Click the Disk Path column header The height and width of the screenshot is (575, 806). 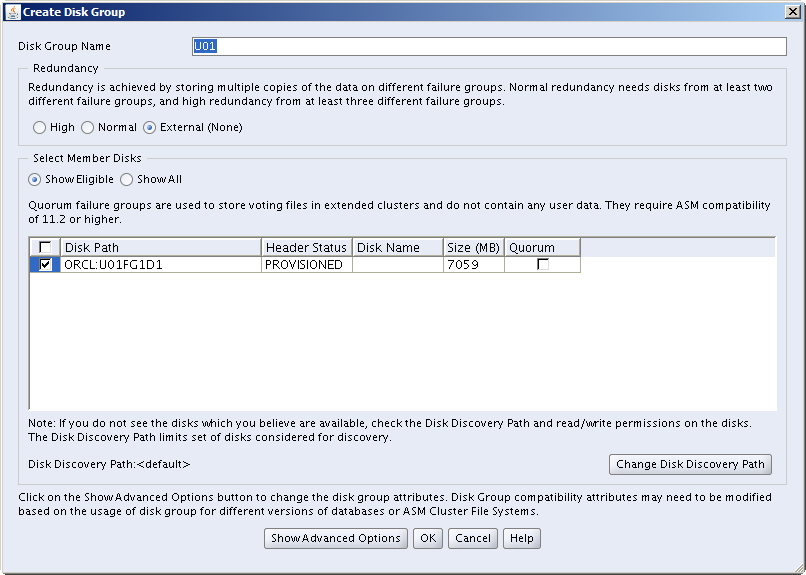click(x=160, y=248)
